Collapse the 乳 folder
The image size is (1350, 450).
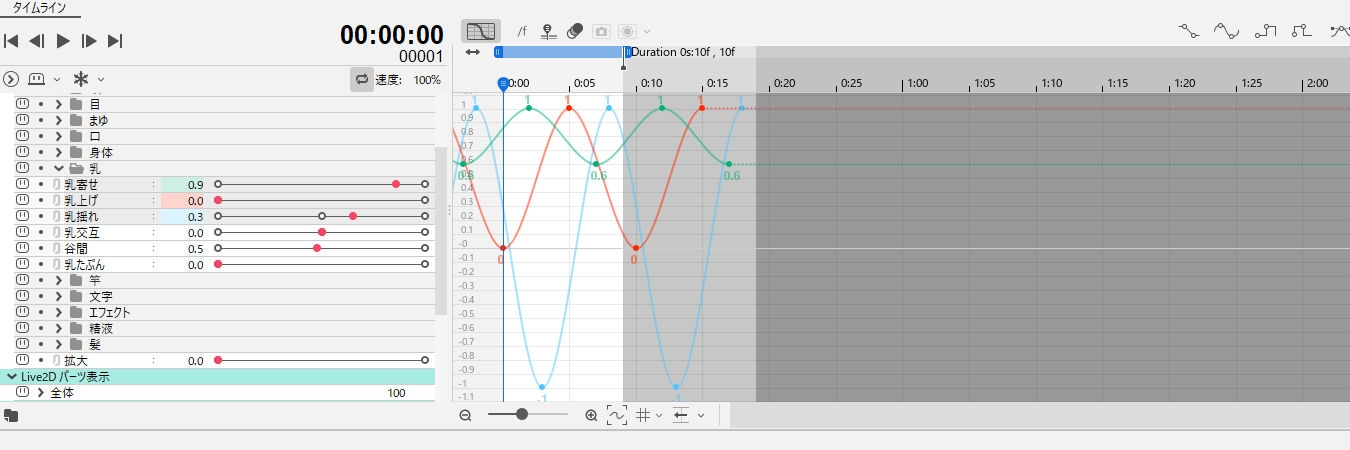59,168
